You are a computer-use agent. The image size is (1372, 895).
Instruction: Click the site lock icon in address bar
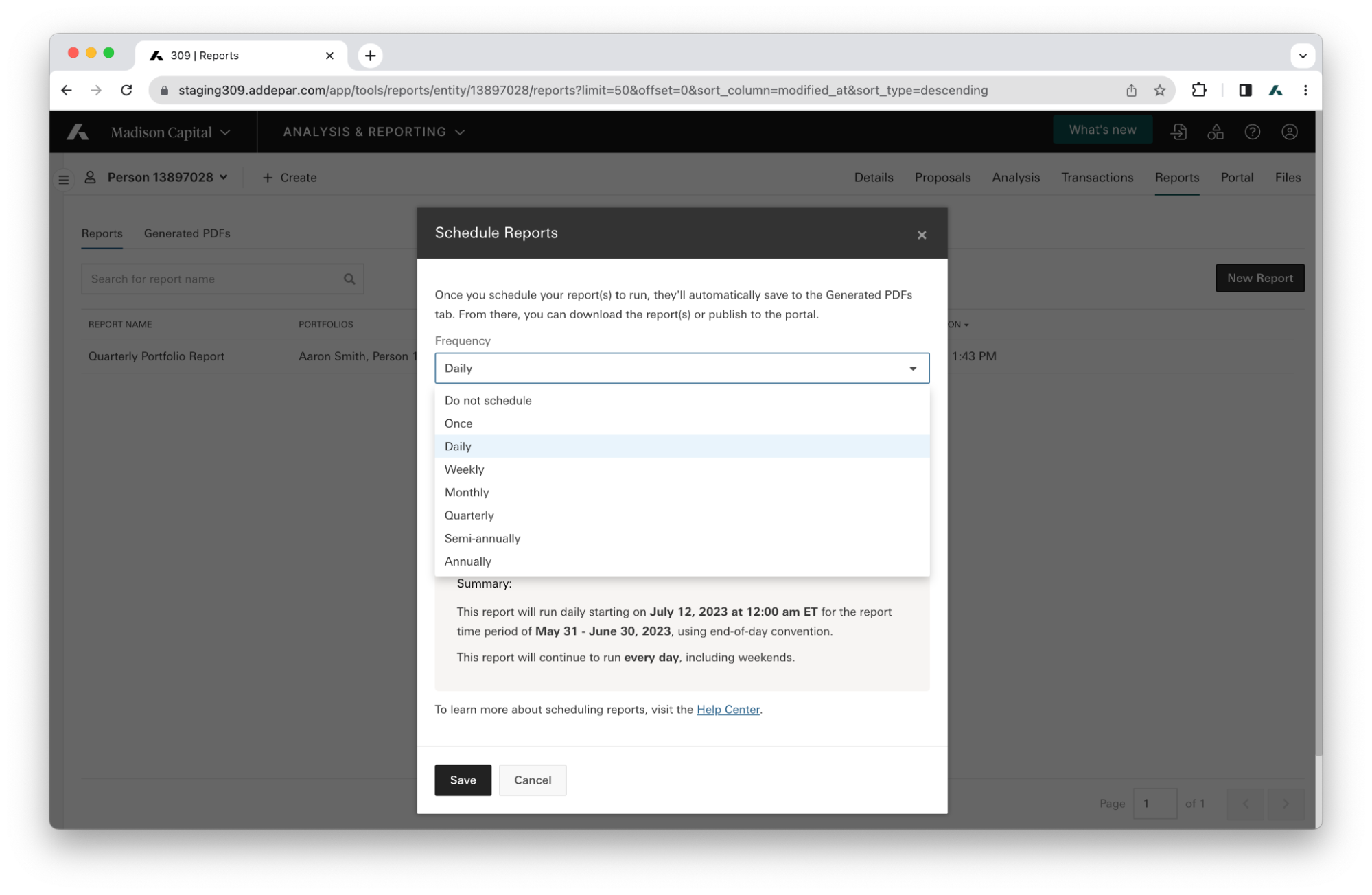click(164, 90)
